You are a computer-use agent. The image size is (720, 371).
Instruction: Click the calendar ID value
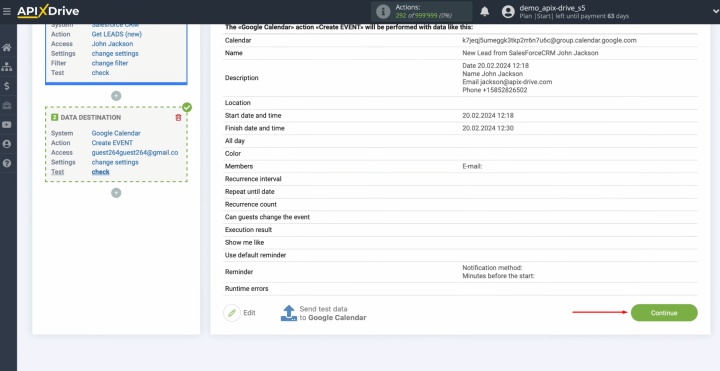[x=549, y=40]
